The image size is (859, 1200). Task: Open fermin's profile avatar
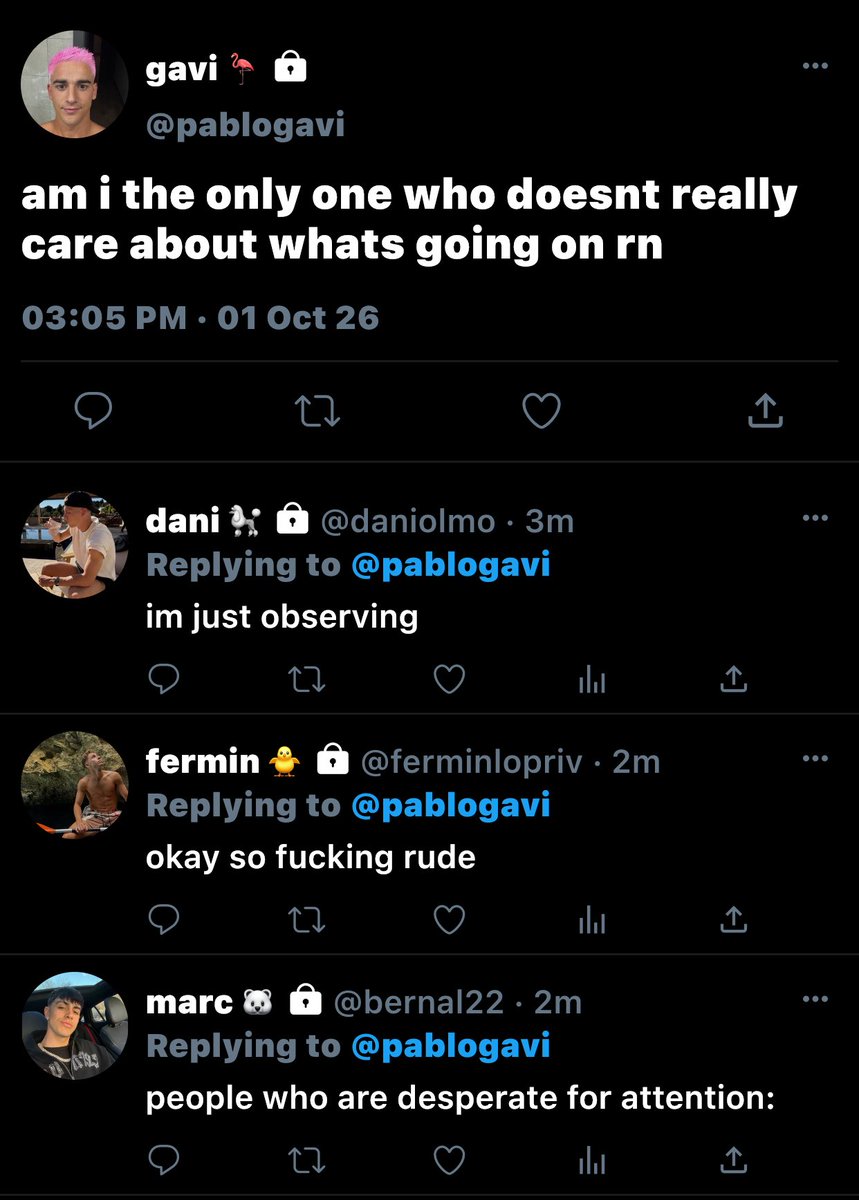[x=75, y=785]
